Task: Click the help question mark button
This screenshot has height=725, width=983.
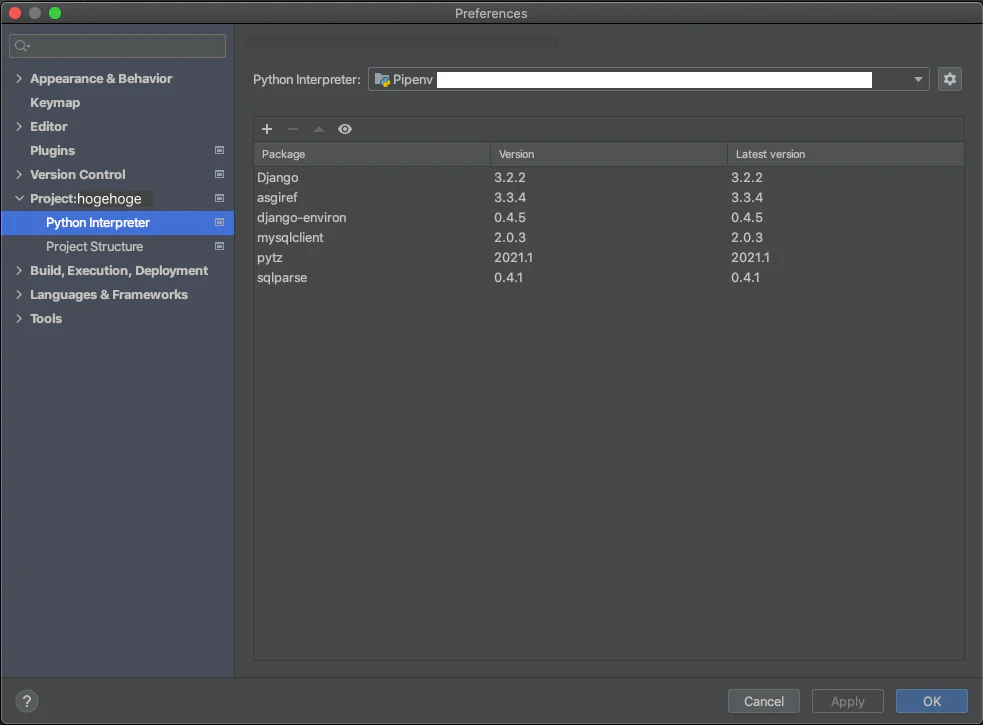Action: tap(27, 701)
